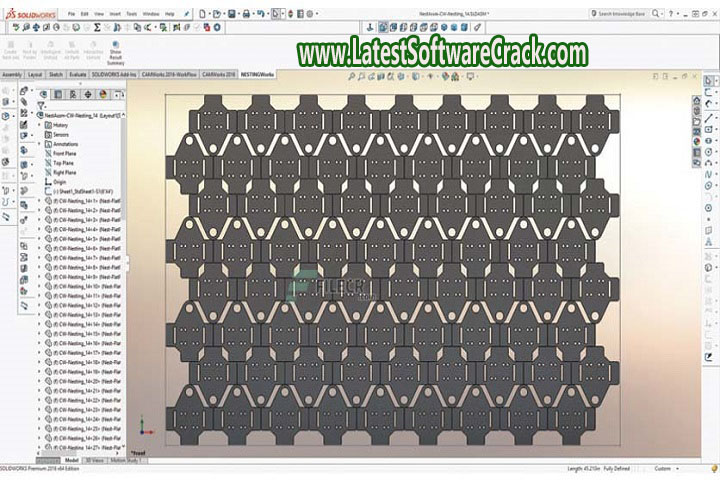Click the Section View icon in view toolbar

click(381, 77)
